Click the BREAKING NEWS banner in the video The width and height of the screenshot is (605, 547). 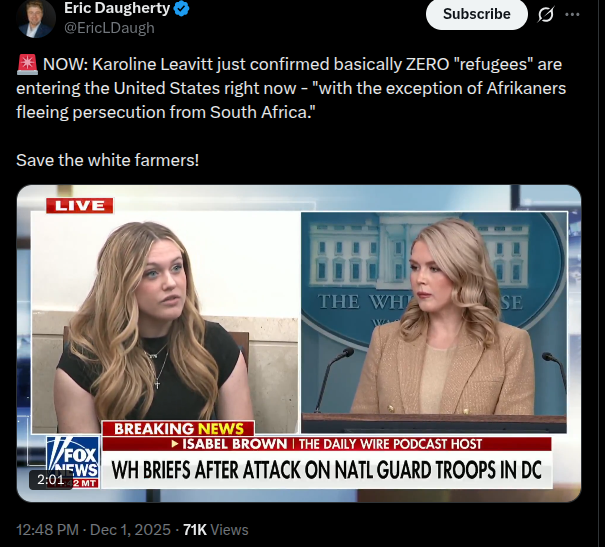178,429
